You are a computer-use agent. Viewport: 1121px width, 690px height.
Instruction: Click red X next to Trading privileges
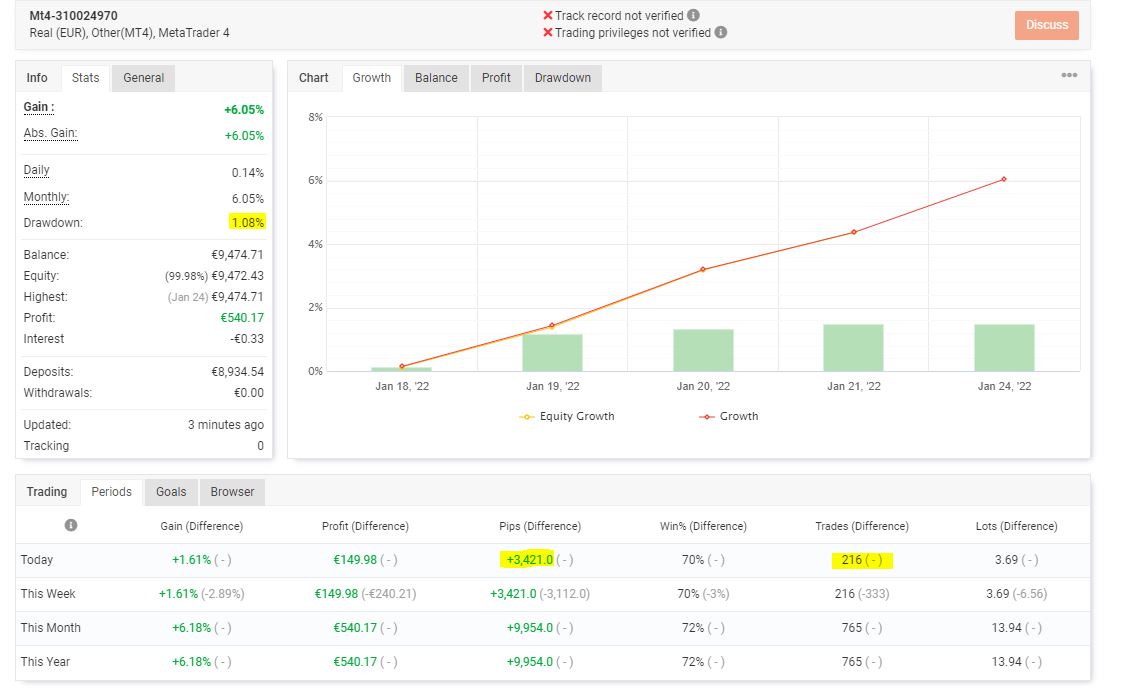coord(548,32)
